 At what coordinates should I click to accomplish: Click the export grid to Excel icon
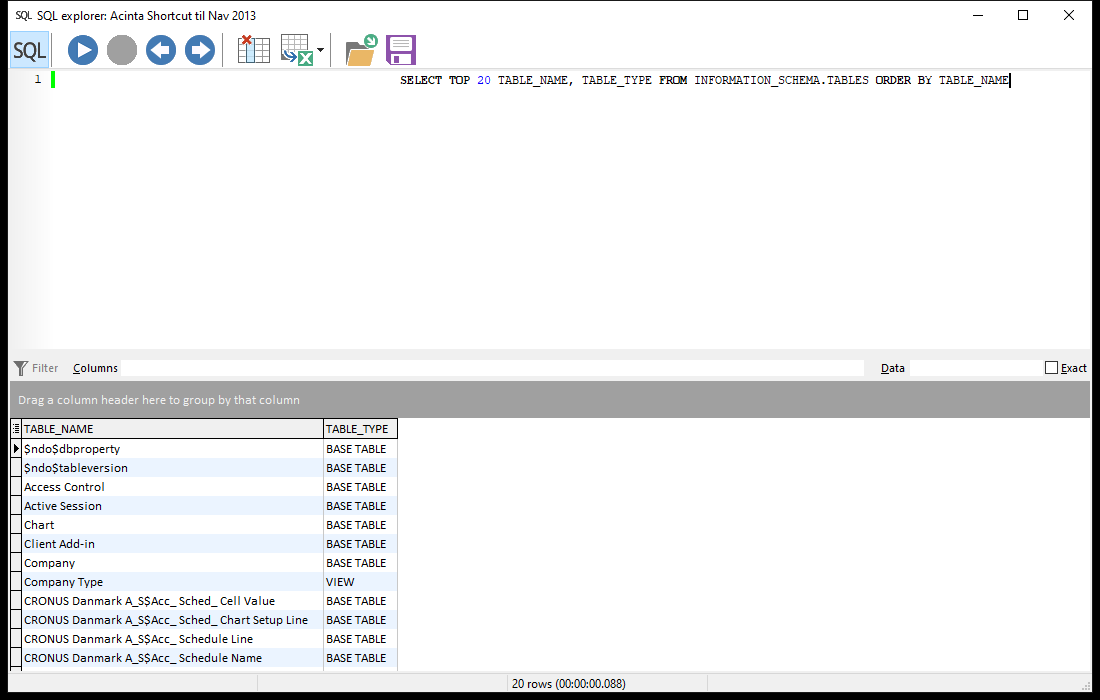[x=297, y=50]
